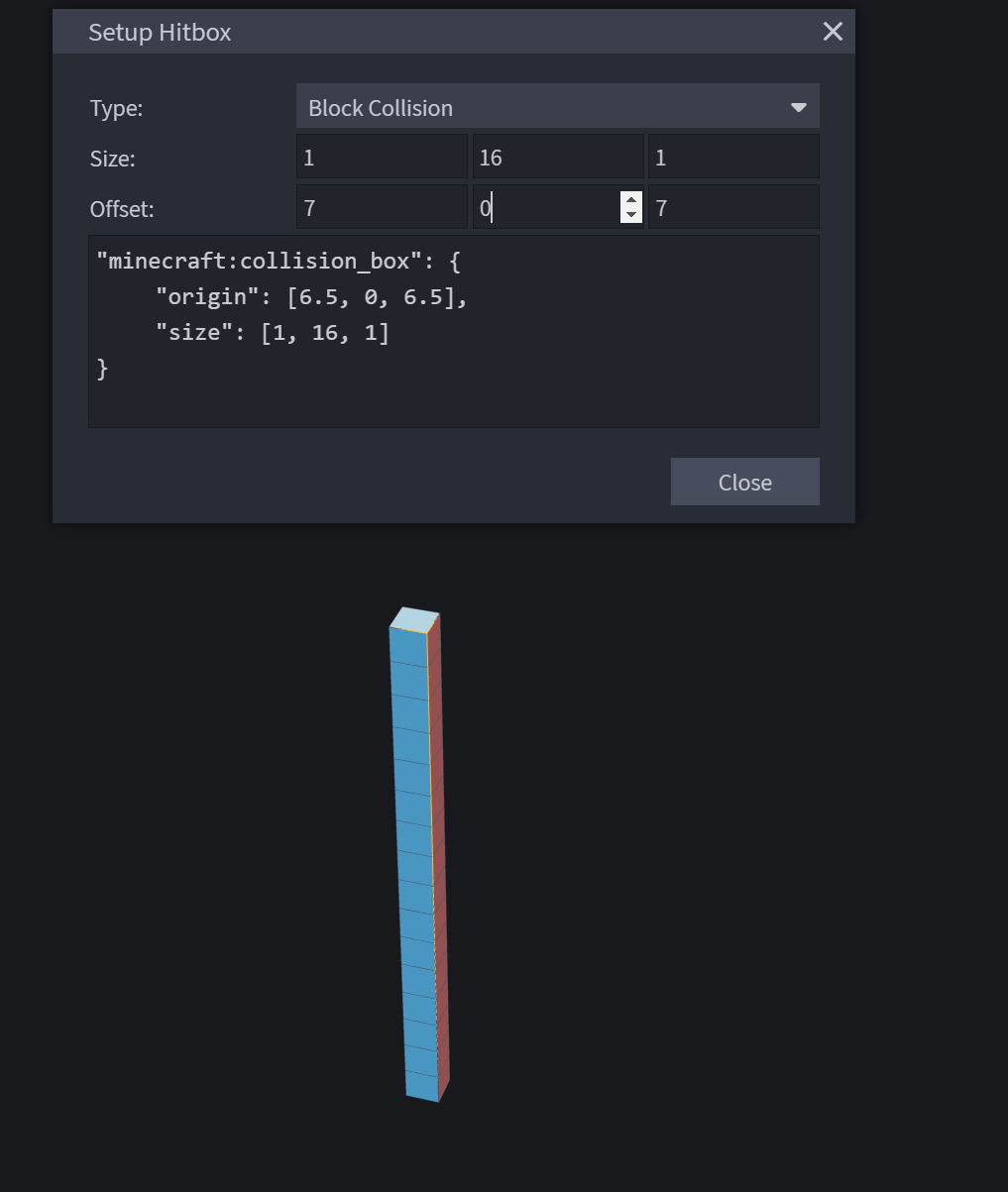Click the "size" line in the code box
The image size is (1008, 1192).
[x=273, y=332]
